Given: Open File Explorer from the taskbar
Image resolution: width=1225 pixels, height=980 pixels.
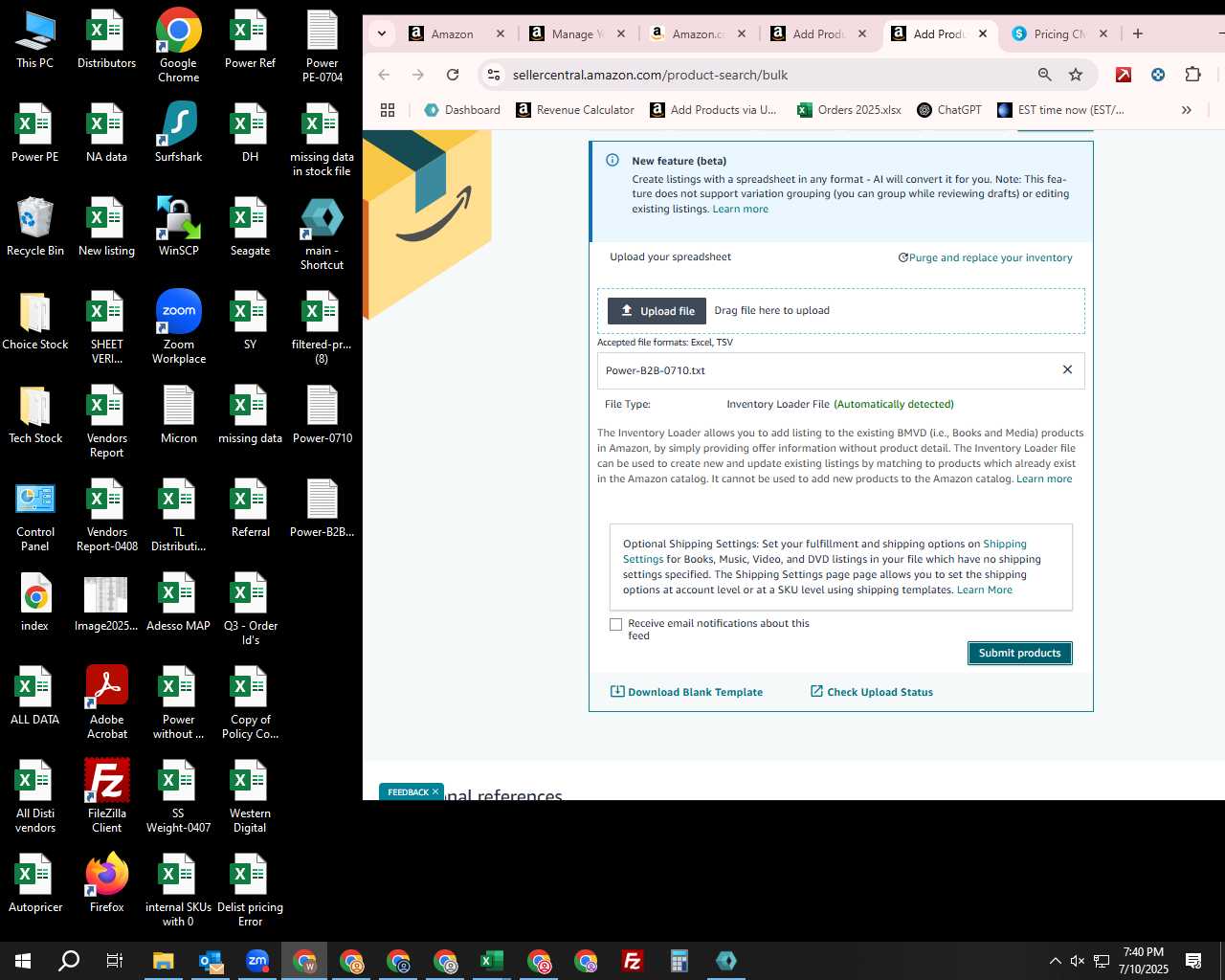Looking at the screenshot, I should (x=163, y=961).
